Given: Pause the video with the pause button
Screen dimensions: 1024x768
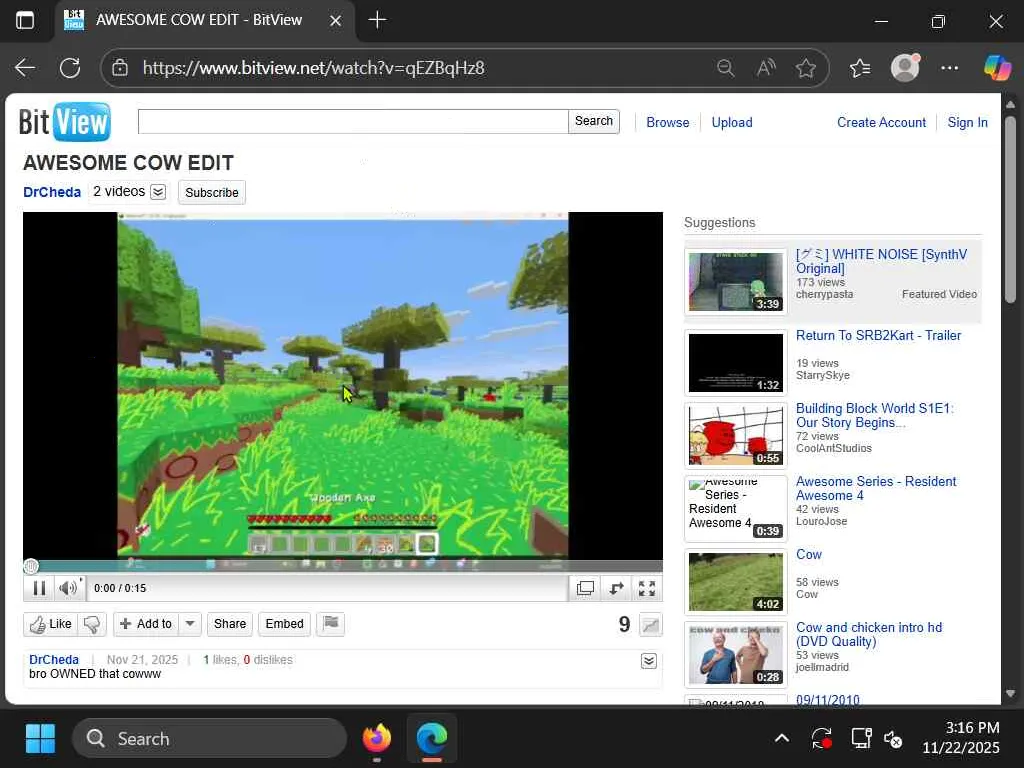Looking at the screenshot, I should coord(39,588).
